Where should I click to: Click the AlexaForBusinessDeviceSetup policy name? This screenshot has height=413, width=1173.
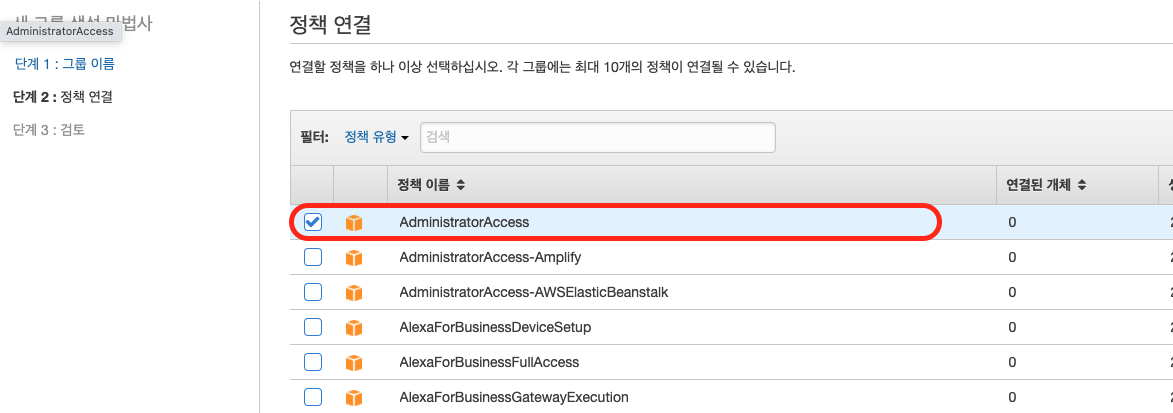coord(496,327)
